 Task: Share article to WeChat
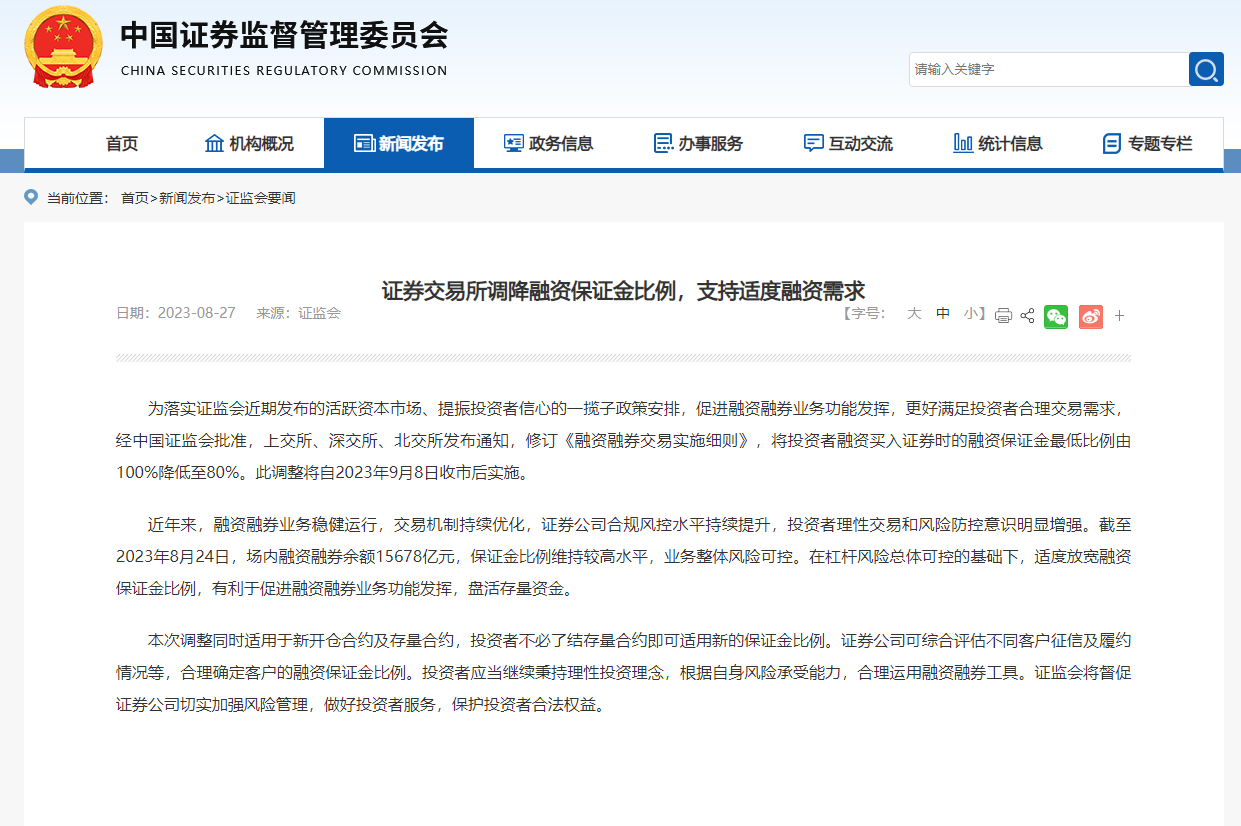[1056, 316]
